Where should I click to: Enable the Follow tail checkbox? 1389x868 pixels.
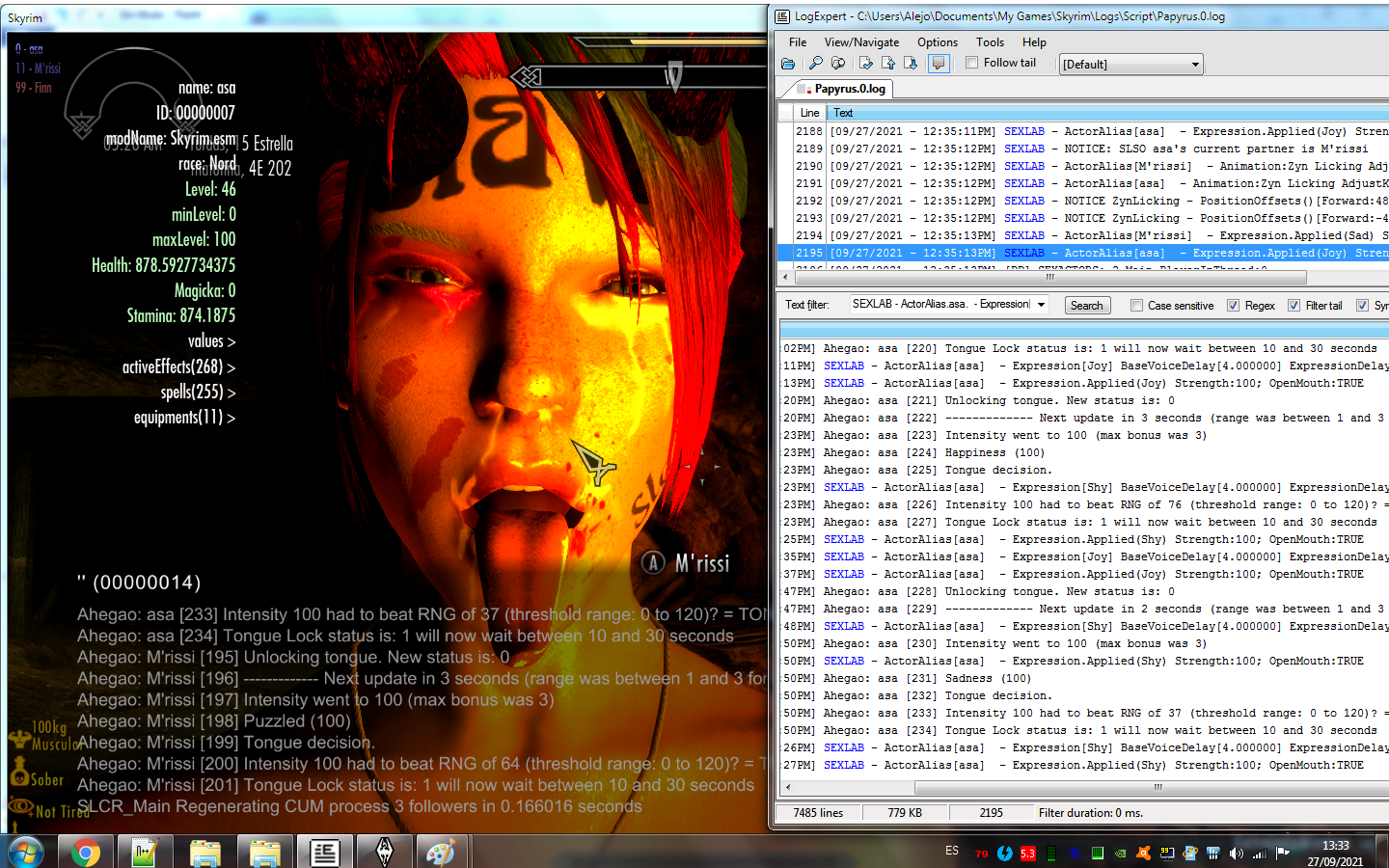972,63
